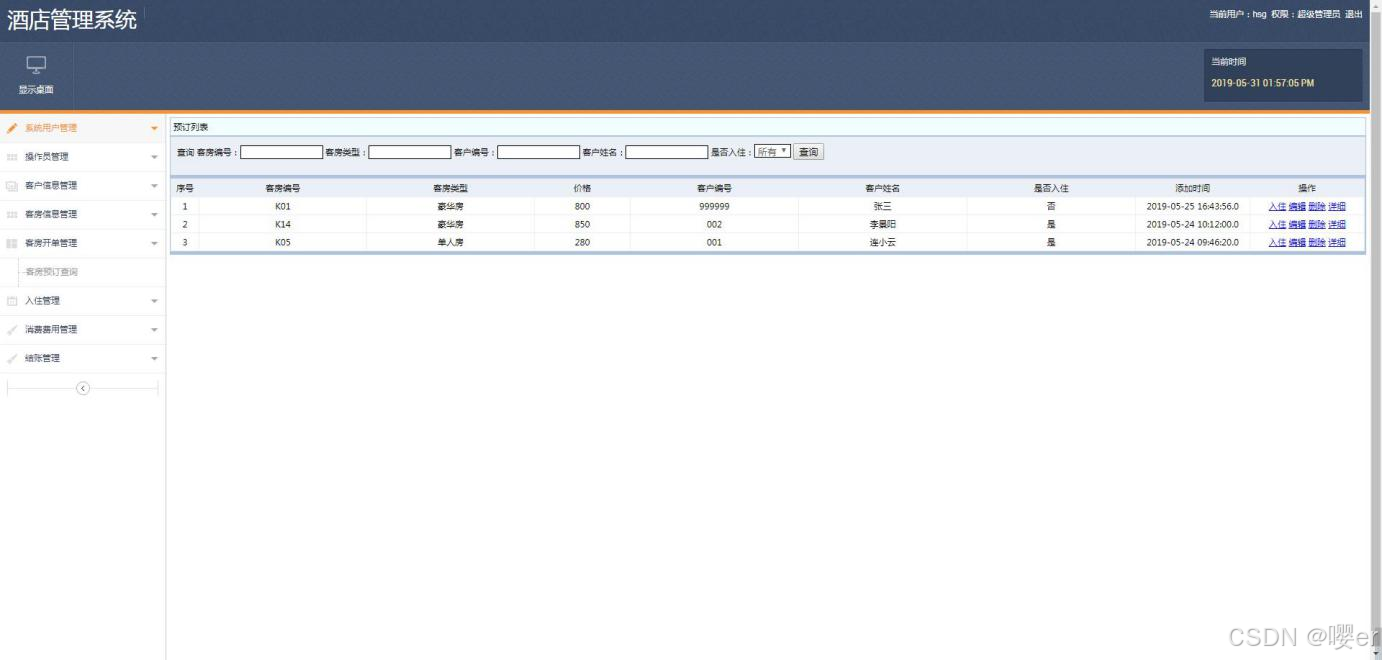Open 消费费用管理 menu section
The width and height of the screenshot is (1382, 660).
(x=83, y=329)
